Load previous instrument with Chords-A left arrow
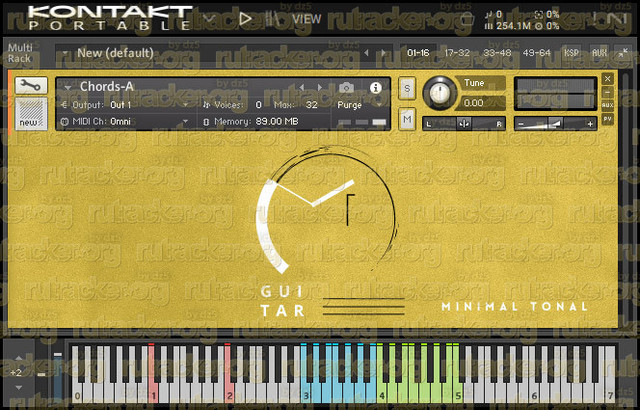Screen dimensions: 640x410 coord(302,87)
